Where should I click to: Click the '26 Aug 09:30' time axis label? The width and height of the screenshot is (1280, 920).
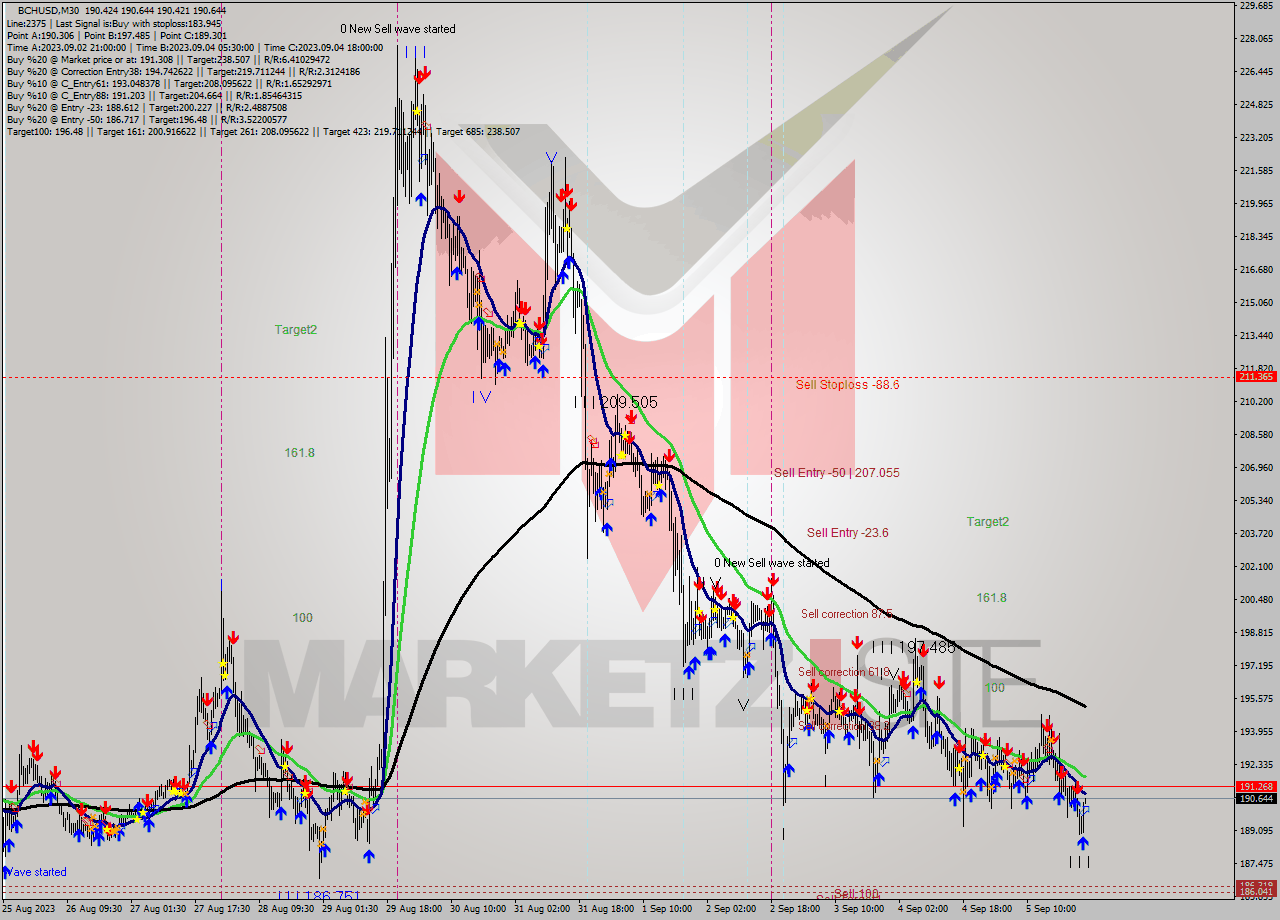[x=96, y=909]
